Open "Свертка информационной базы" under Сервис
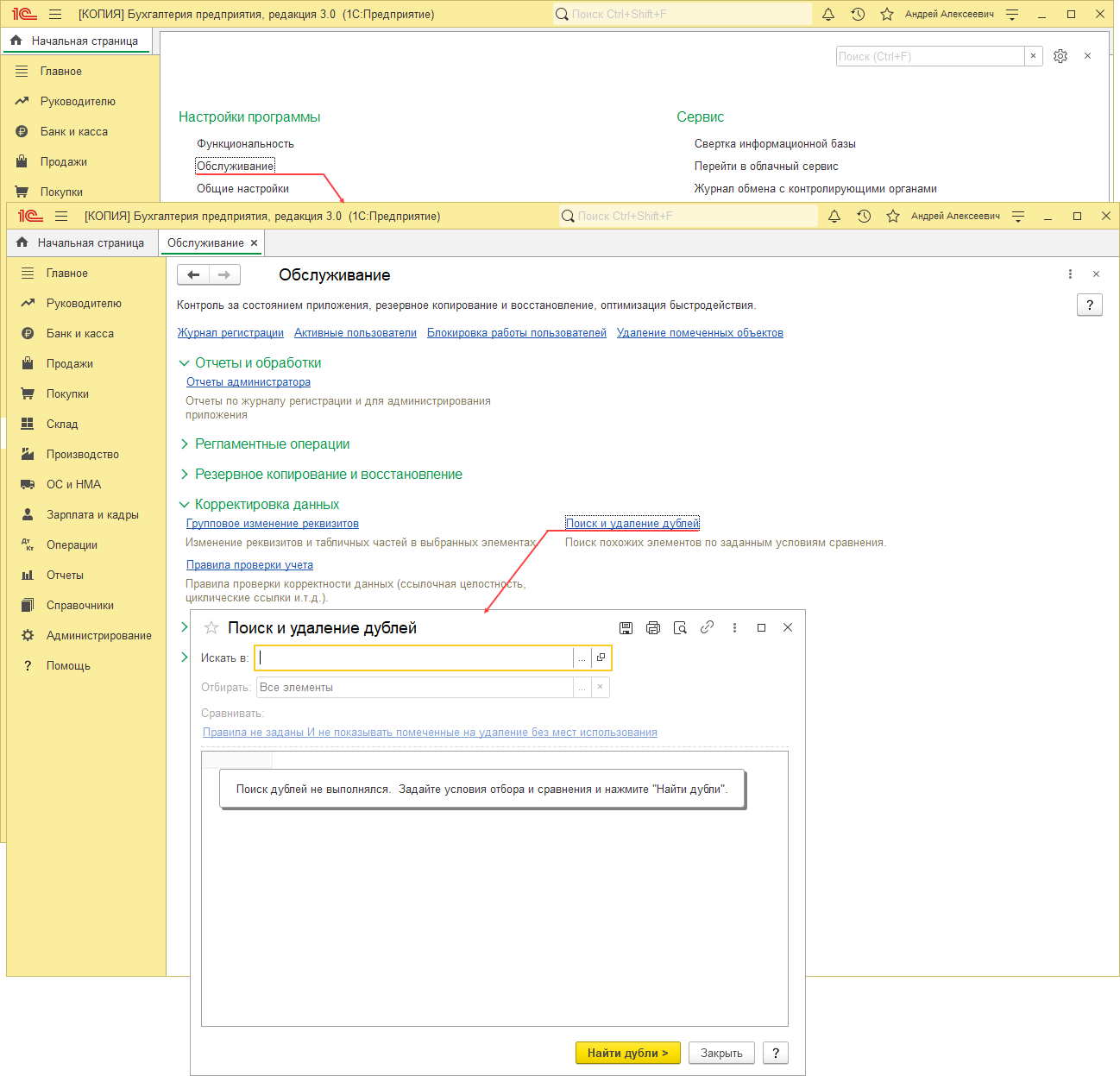This screenshot has width=1120, height=1076. tap(775, 144)
